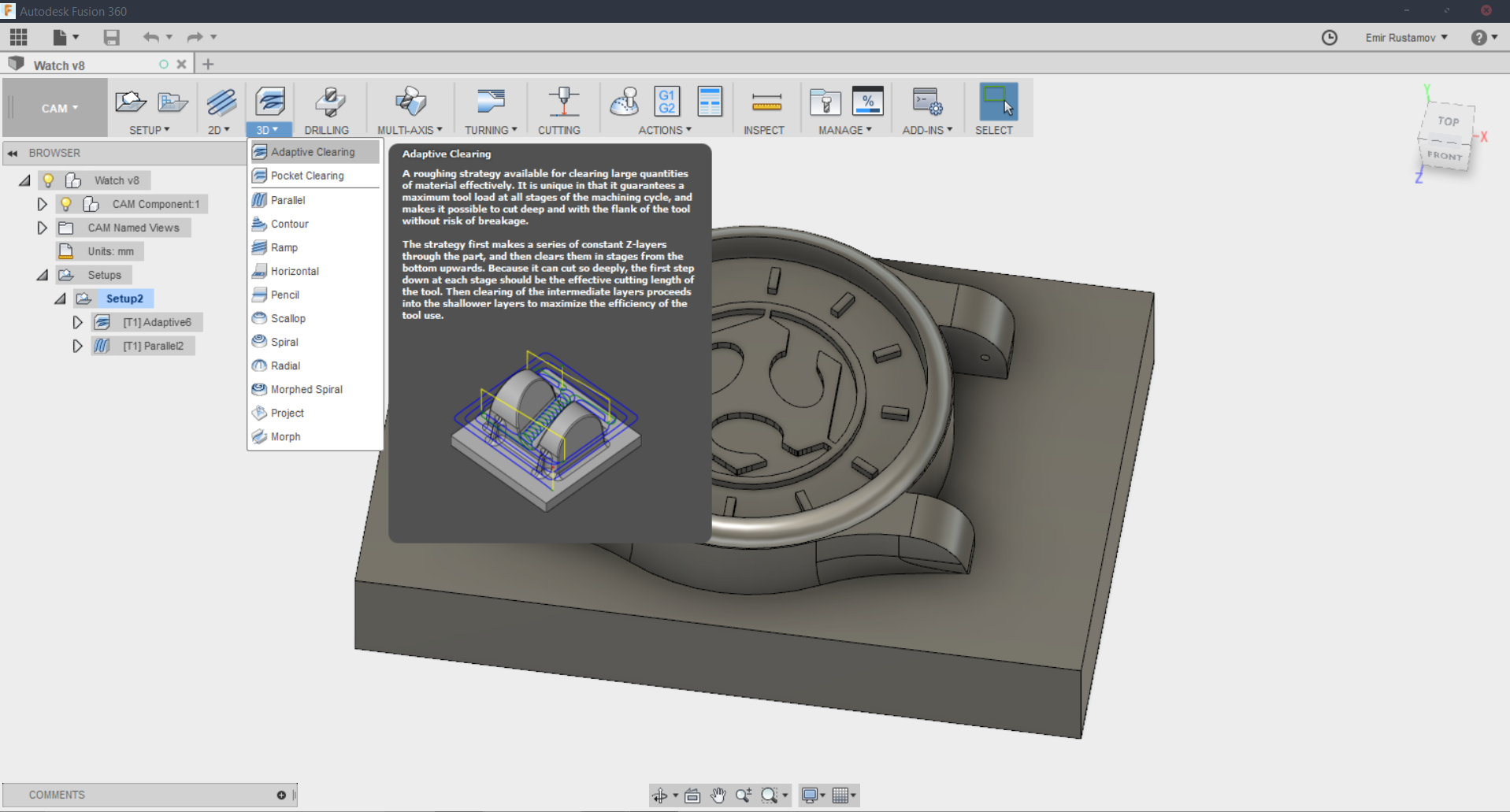Image resolution: width=1510 pixels, height=812 pixels.
Task: Choose Morphed Spiral from 3D menu
Action: [315, 389]
